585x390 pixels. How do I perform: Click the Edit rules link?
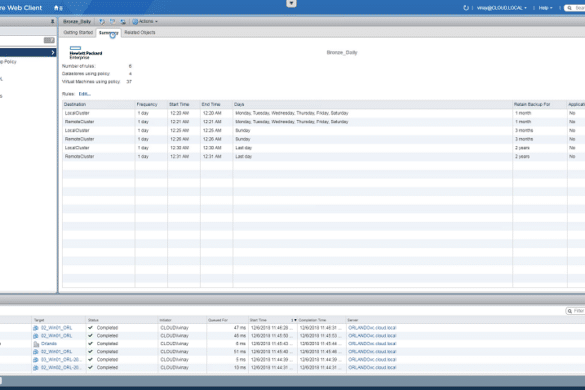85,94
